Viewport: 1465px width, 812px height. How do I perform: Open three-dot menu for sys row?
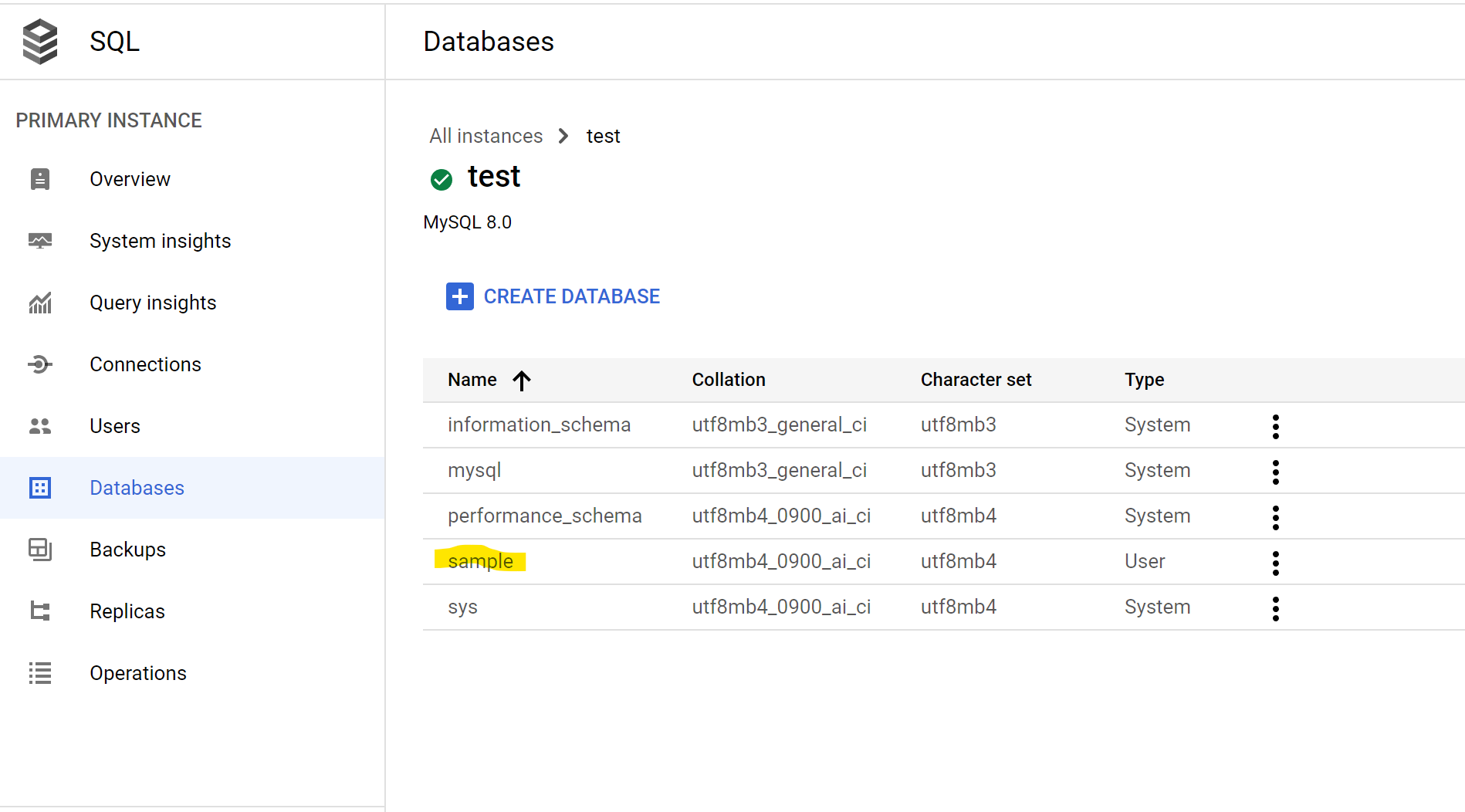1276,608
